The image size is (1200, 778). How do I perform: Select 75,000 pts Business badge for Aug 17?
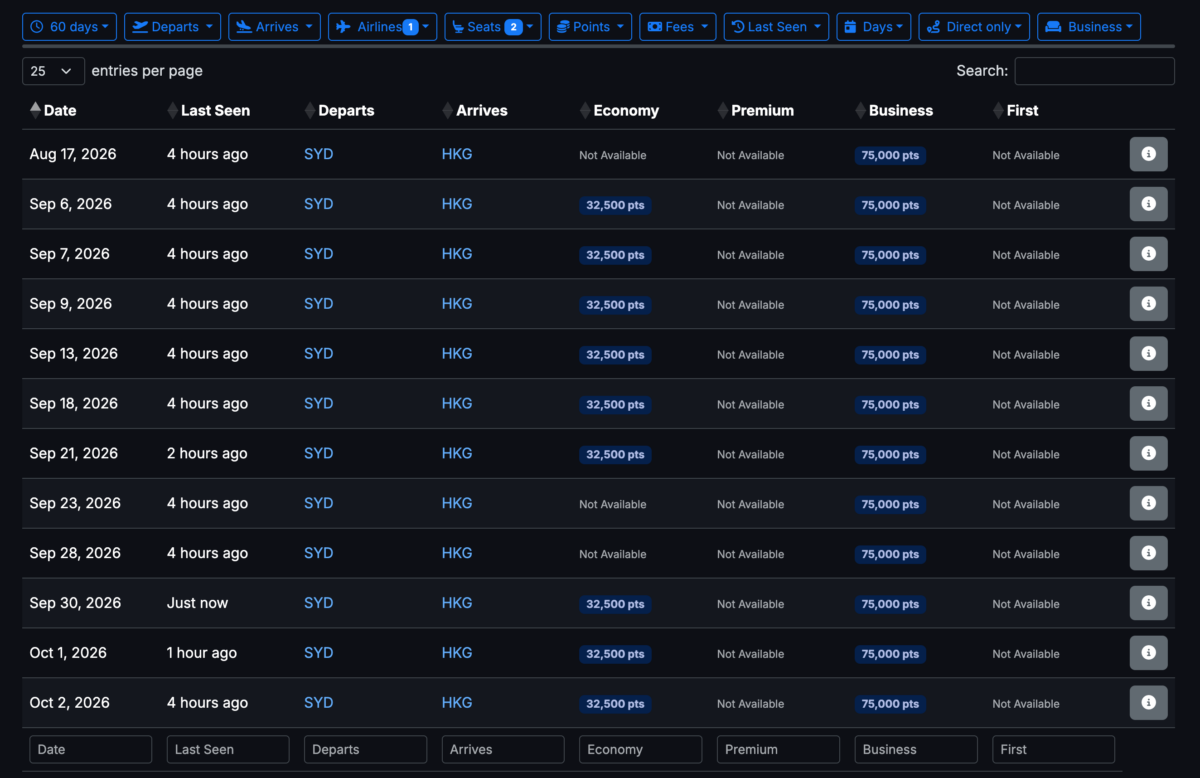(x=890, y=155)
